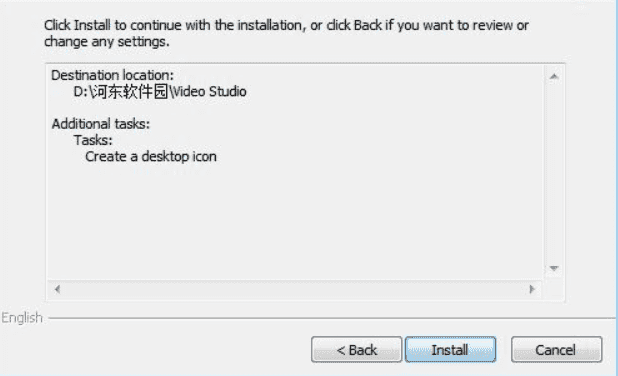Click the horizontal scrollbar's left arrow

(x=58, y=289)
